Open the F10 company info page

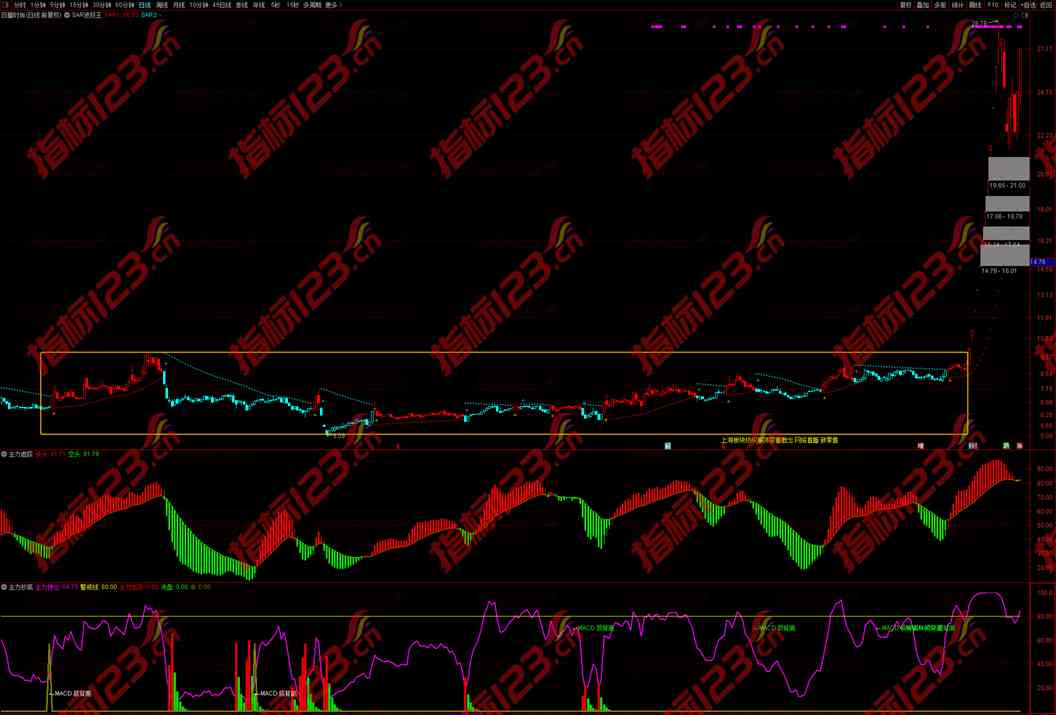coord(992,5)
